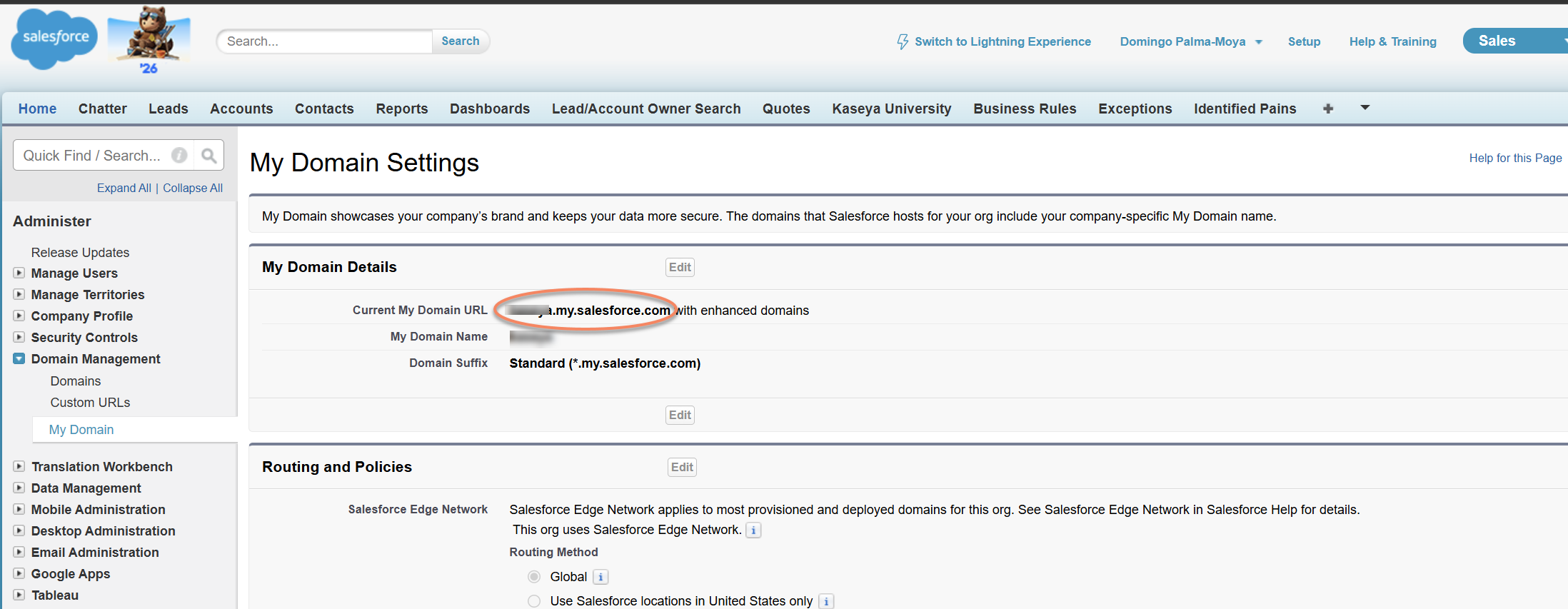Click the '26 mascot release logo
The width and height of the screenshot is (1568, 609).
pyautogui.click(x=149, y=41)
